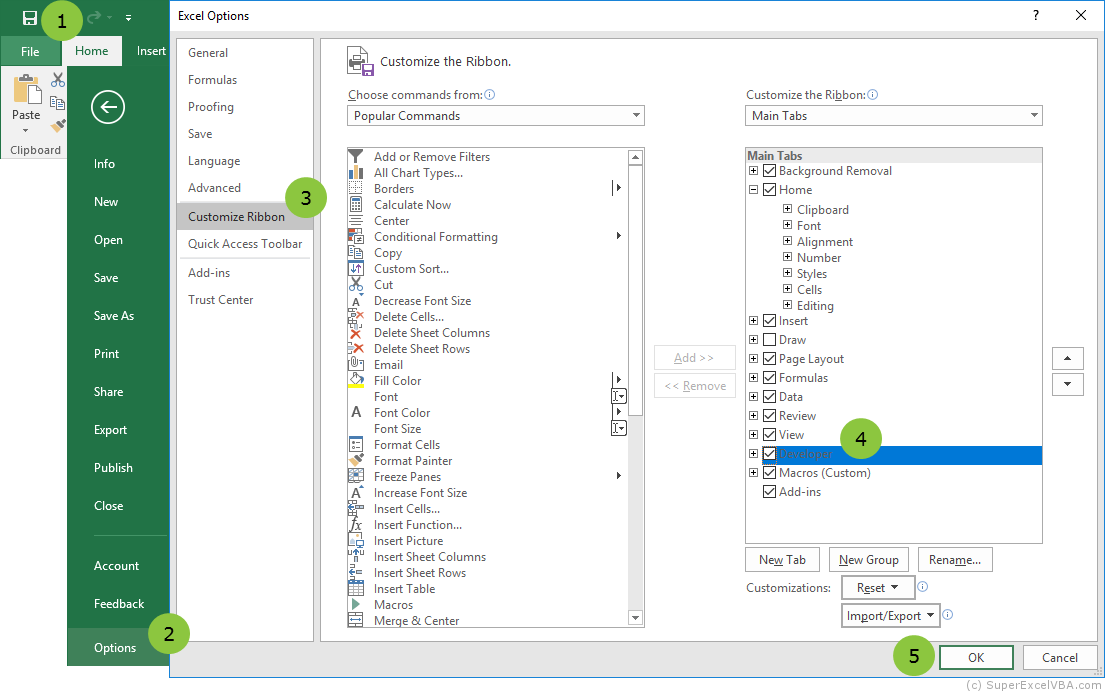1105x691 pixels.
Task: Open the Quick Access Toolbar category
Action: click(245, 244)
